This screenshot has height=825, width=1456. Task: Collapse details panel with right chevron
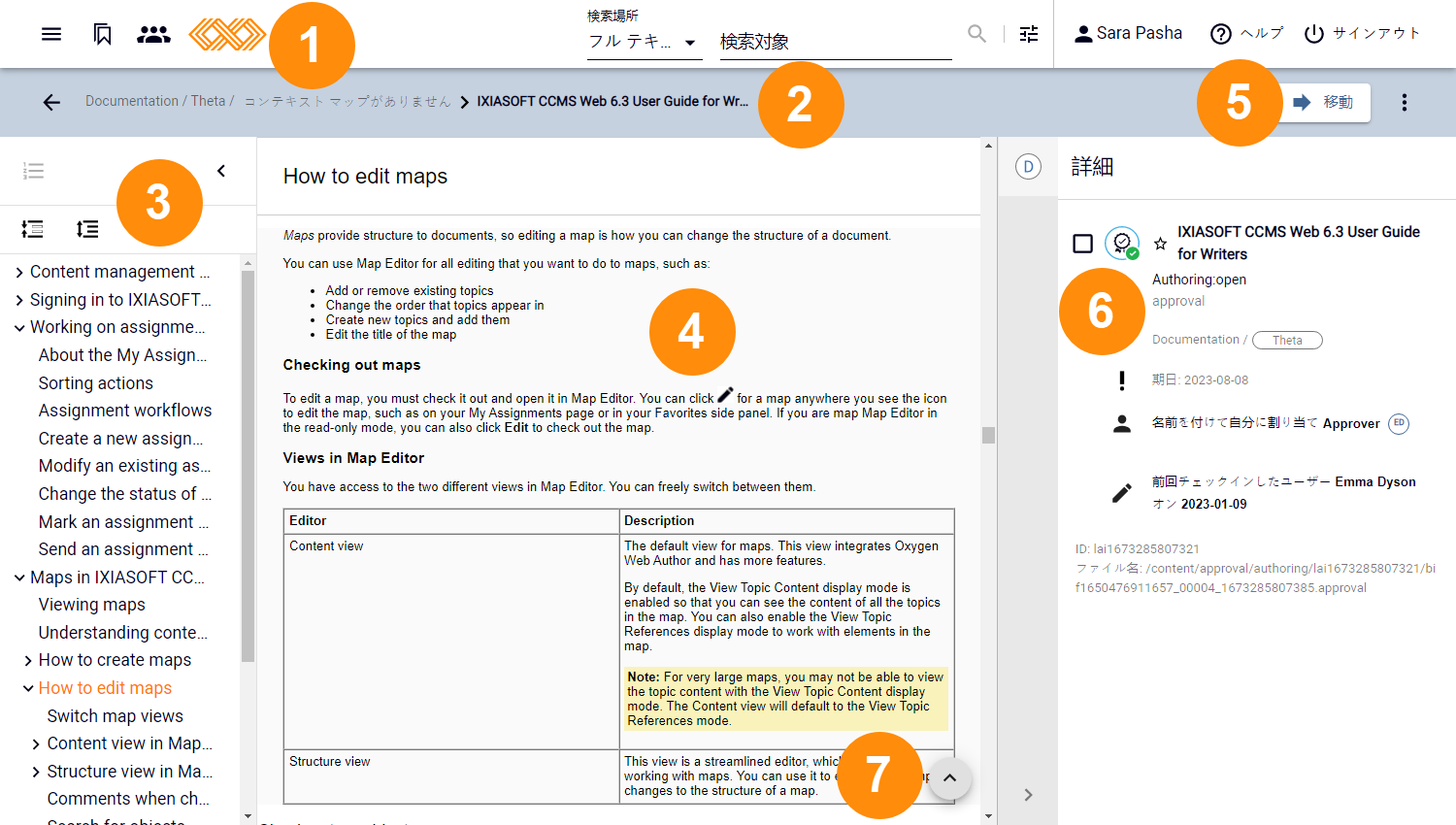1028,795
